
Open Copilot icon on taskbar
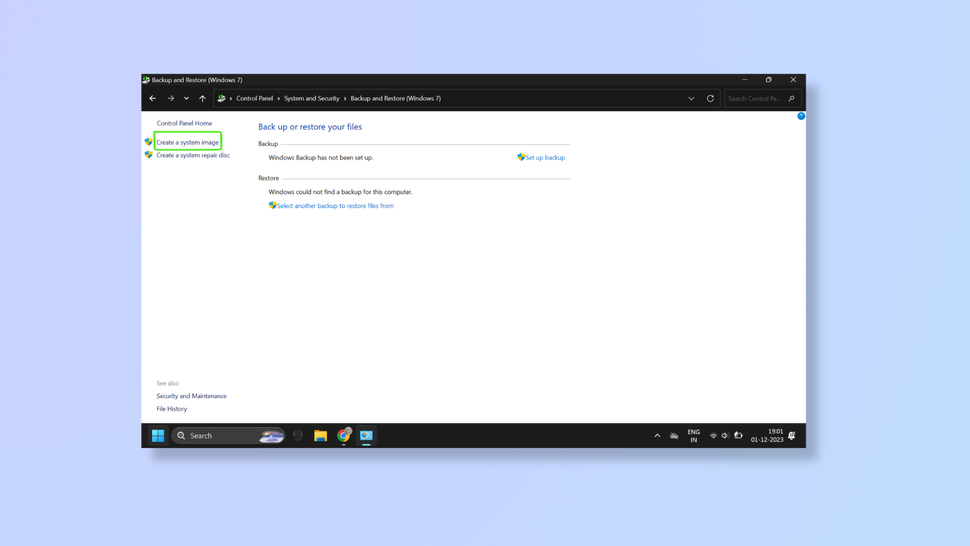pyautogui.click(x=298, y=435)
